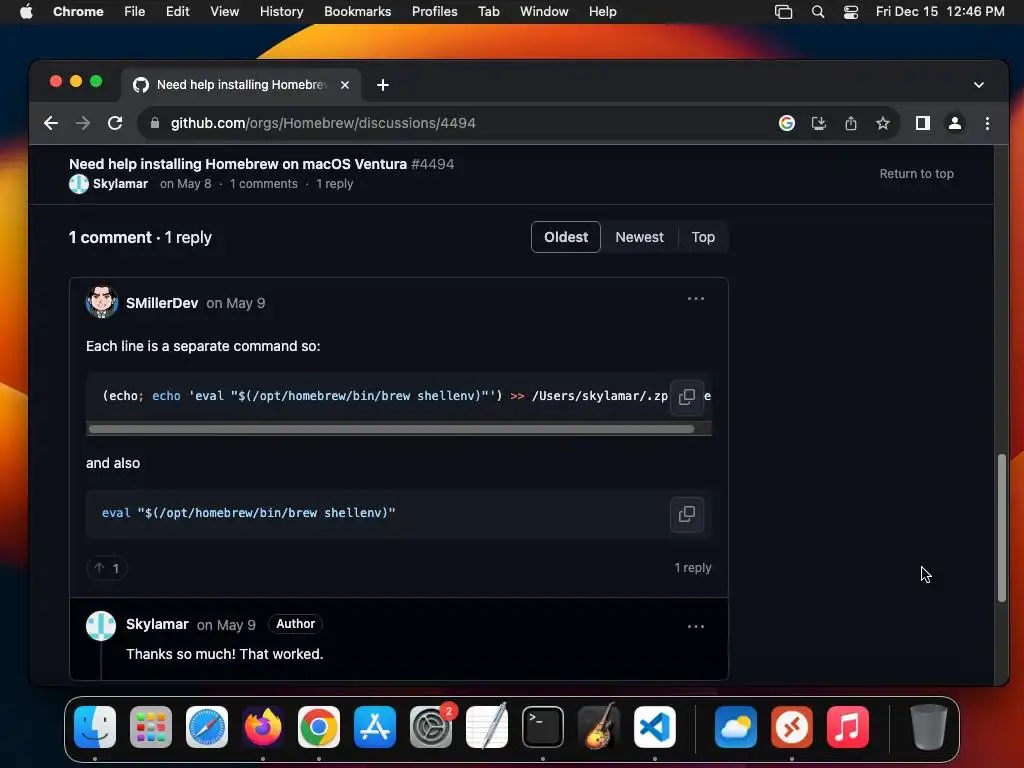1024x768 pixels.
Task: Click Skylamar avatar beside the reply
Action: 101,626
